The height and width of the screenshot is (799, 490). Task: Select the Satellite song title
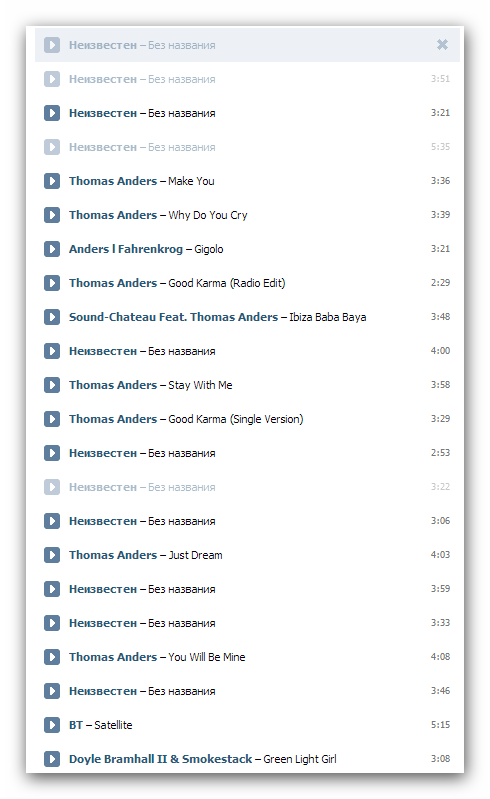pyautogui.click(x=113, y=725)
